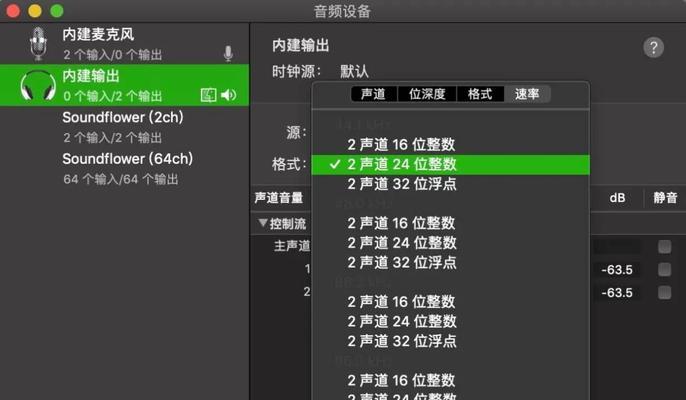
Task: Click the large microphone icon for 内建麦克风
Action: (x=38, y=43)
